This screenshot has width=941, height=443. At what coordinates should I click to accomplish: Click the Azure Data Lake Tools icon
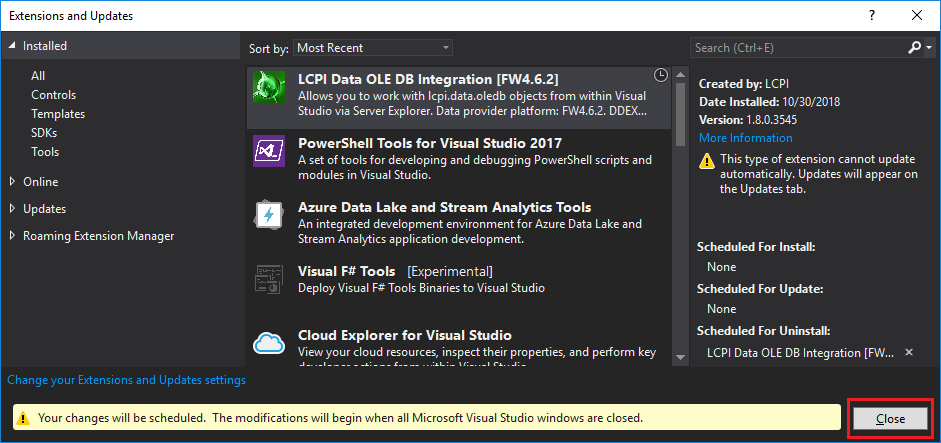point(269,215)
